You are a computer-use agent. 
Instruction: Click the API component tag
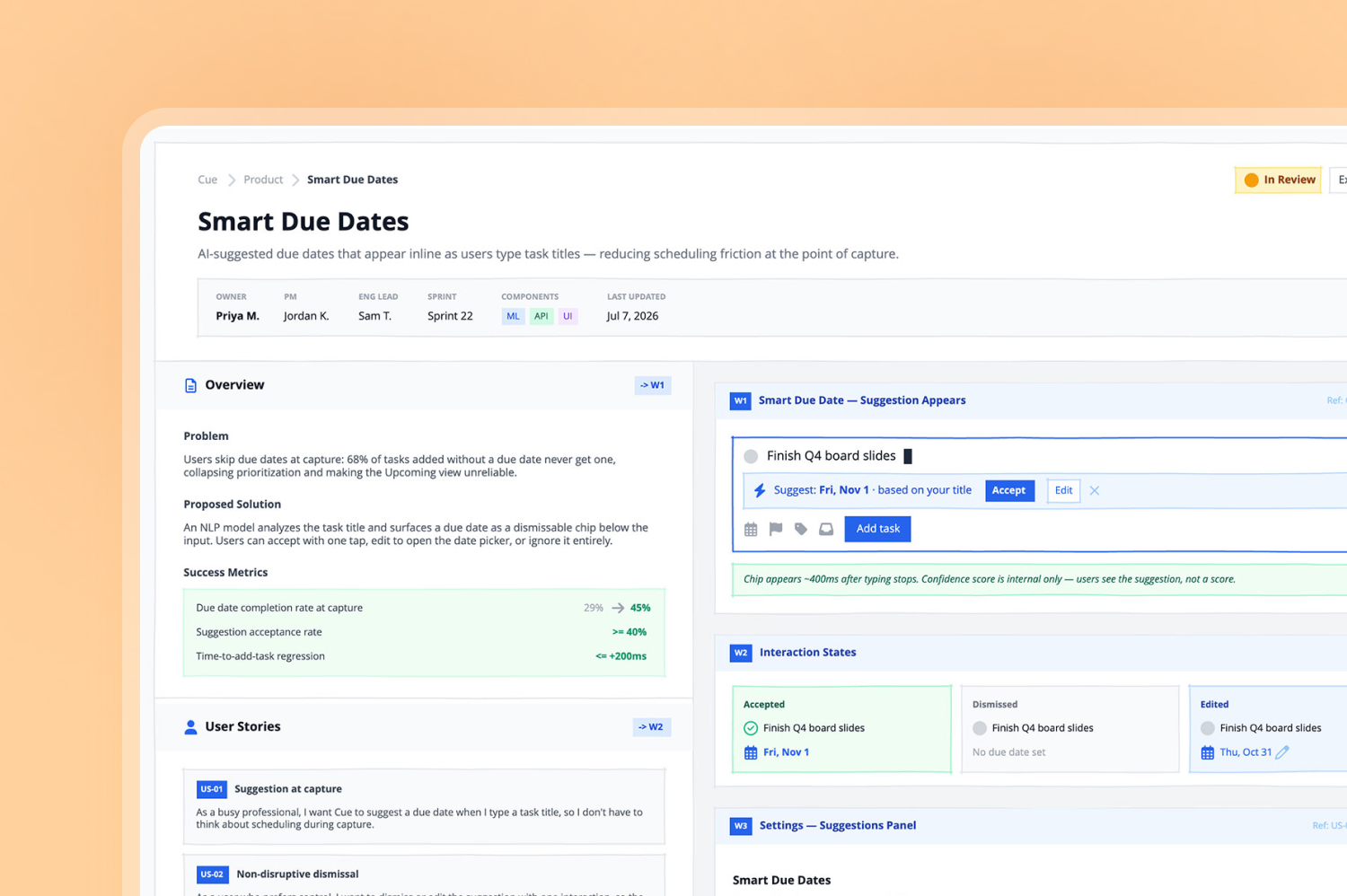[541, 316]
